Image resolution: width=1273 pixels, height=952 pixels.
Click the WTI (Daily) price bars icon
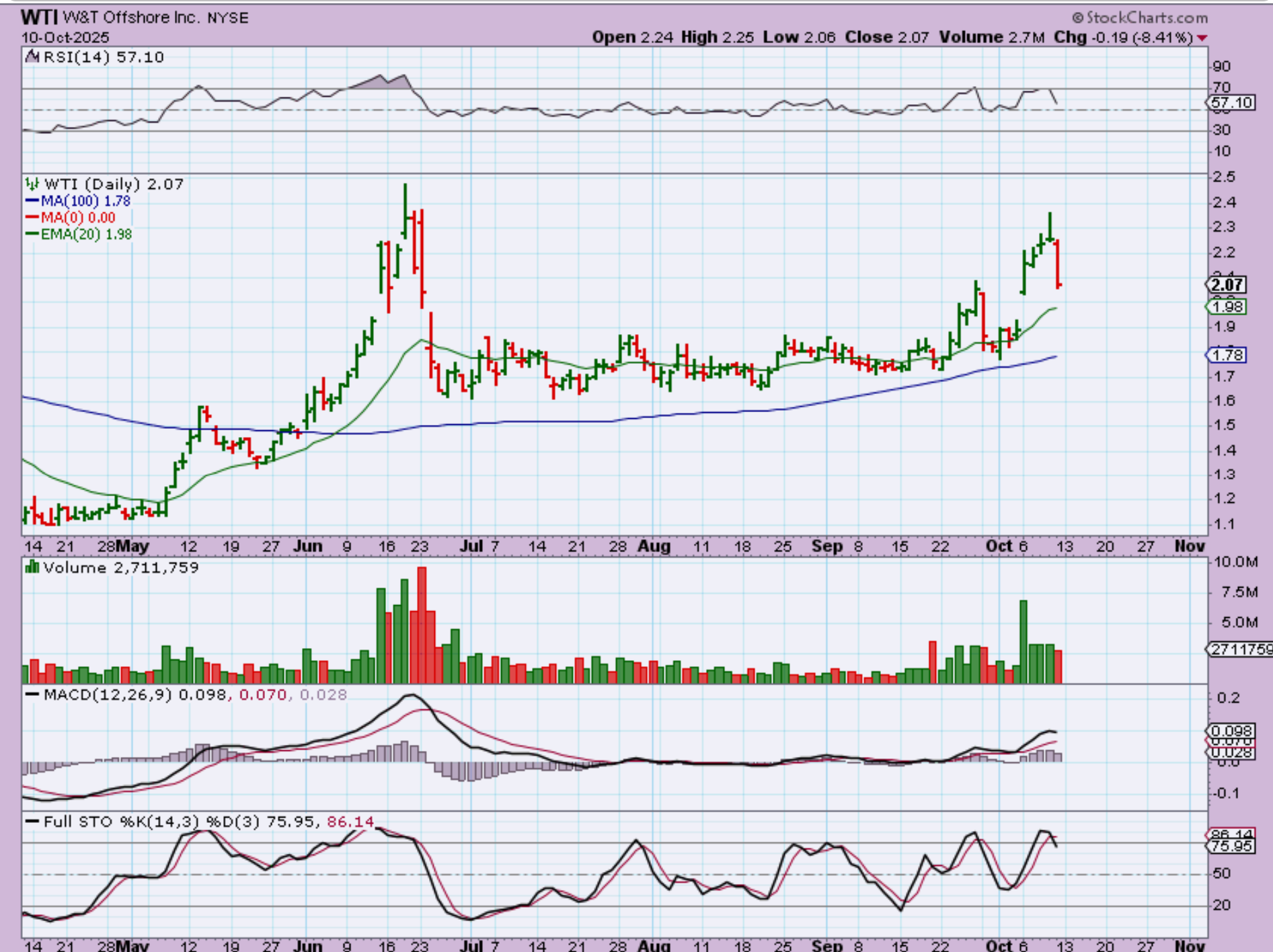click(32, 184)
